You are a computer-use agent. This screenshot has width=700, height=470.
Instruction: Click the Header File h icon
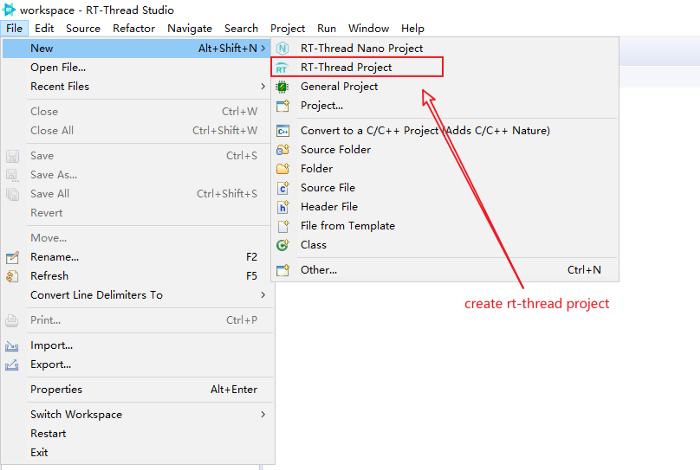283,207
